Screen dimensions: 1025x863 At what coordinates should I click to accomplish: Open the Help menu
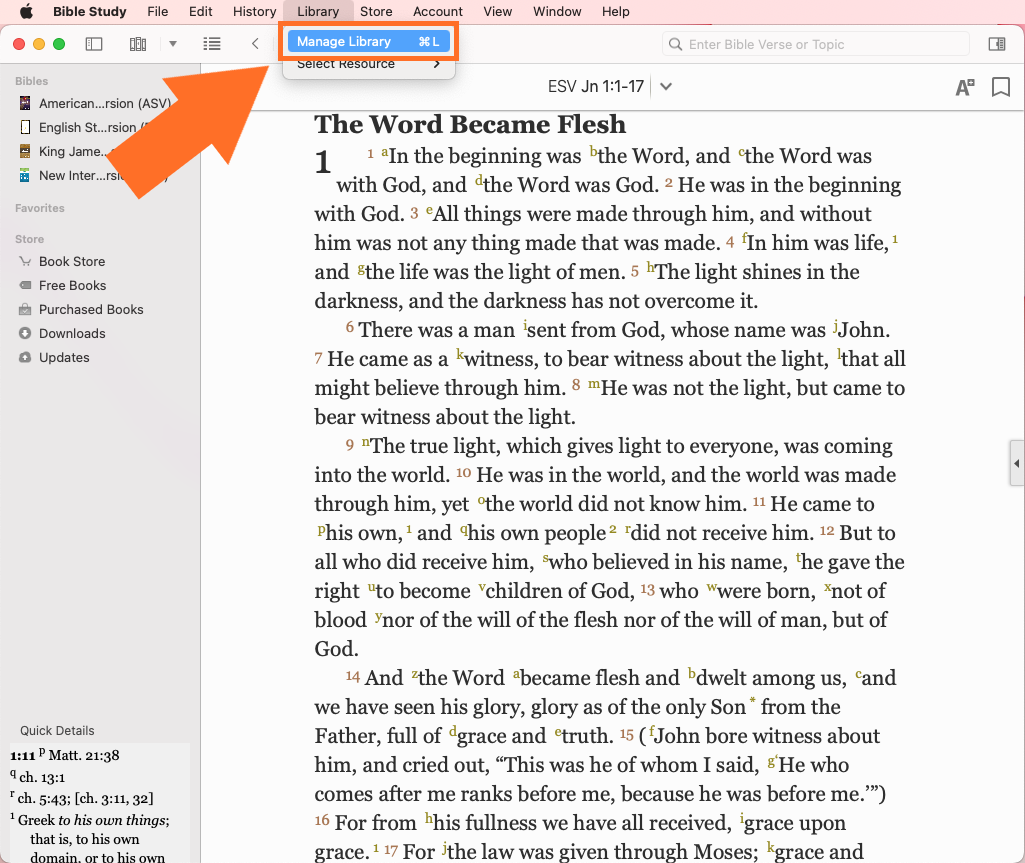point(615,11)
